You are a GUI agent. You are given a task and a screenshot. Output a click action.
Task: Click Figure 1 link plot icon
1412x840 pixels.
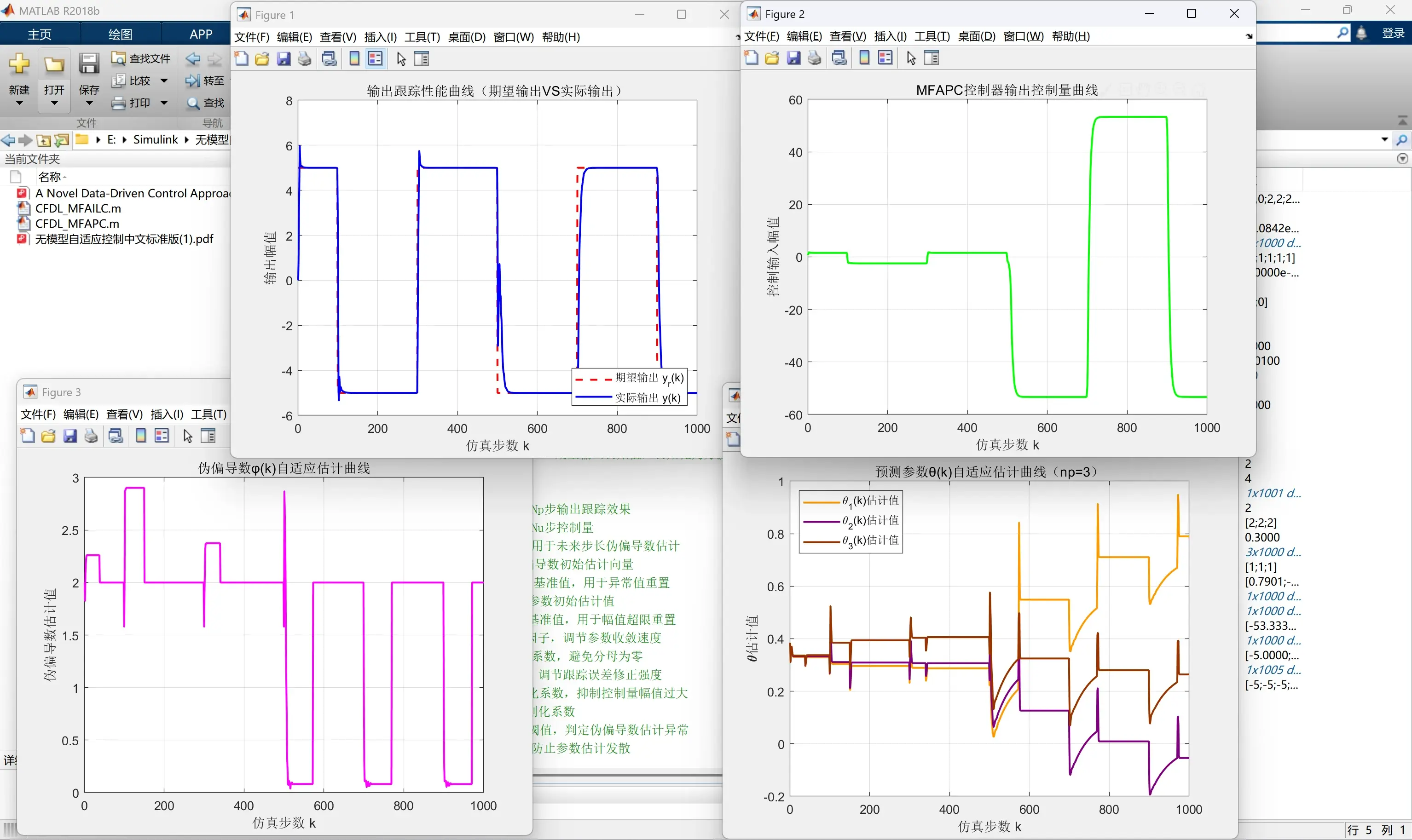[329, 59]
